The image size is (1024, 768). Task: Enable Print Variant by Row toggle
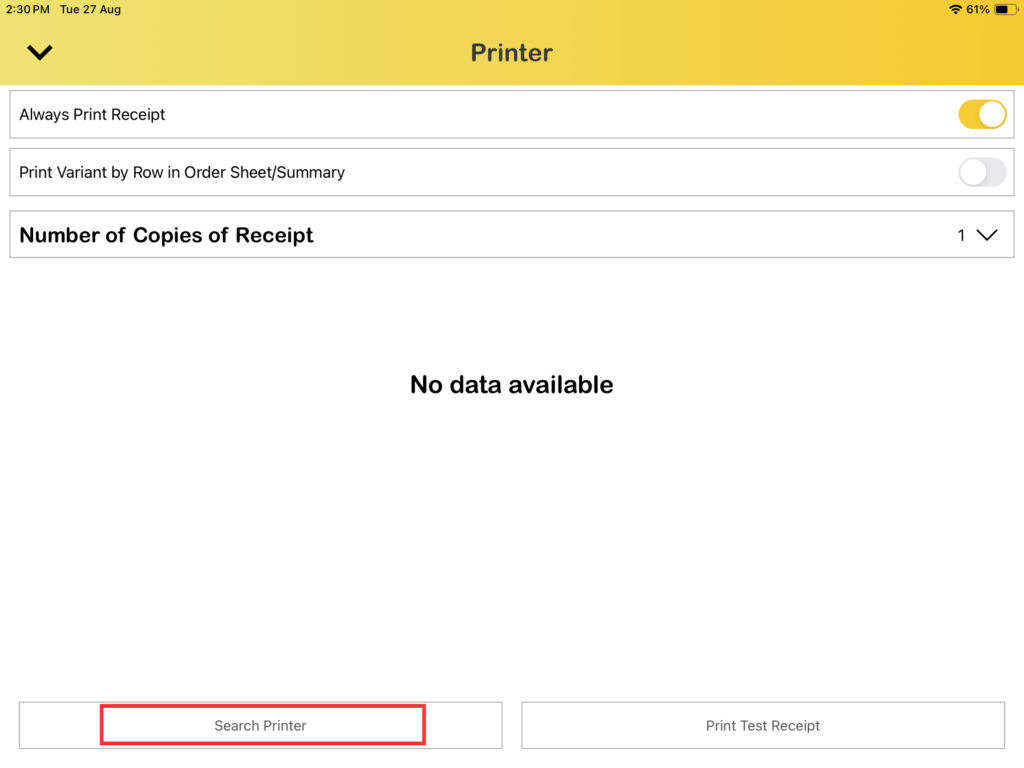pos(982,172)
